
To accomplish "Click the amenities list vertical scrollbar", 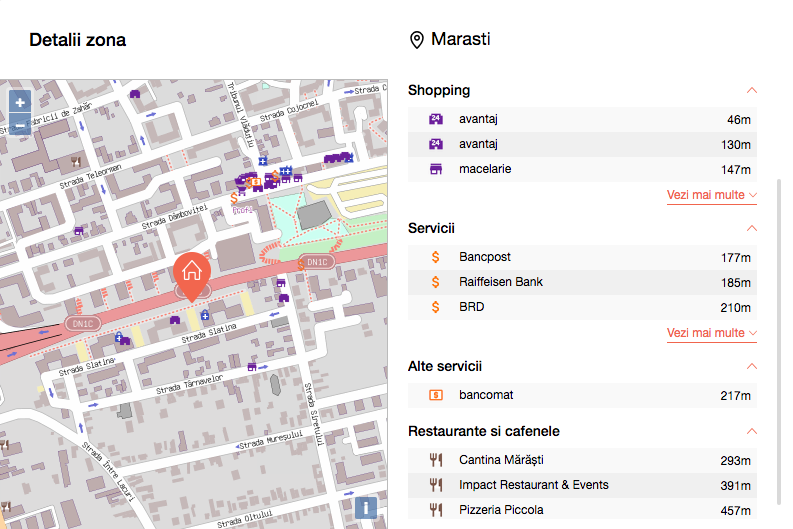I will (778, 300).
